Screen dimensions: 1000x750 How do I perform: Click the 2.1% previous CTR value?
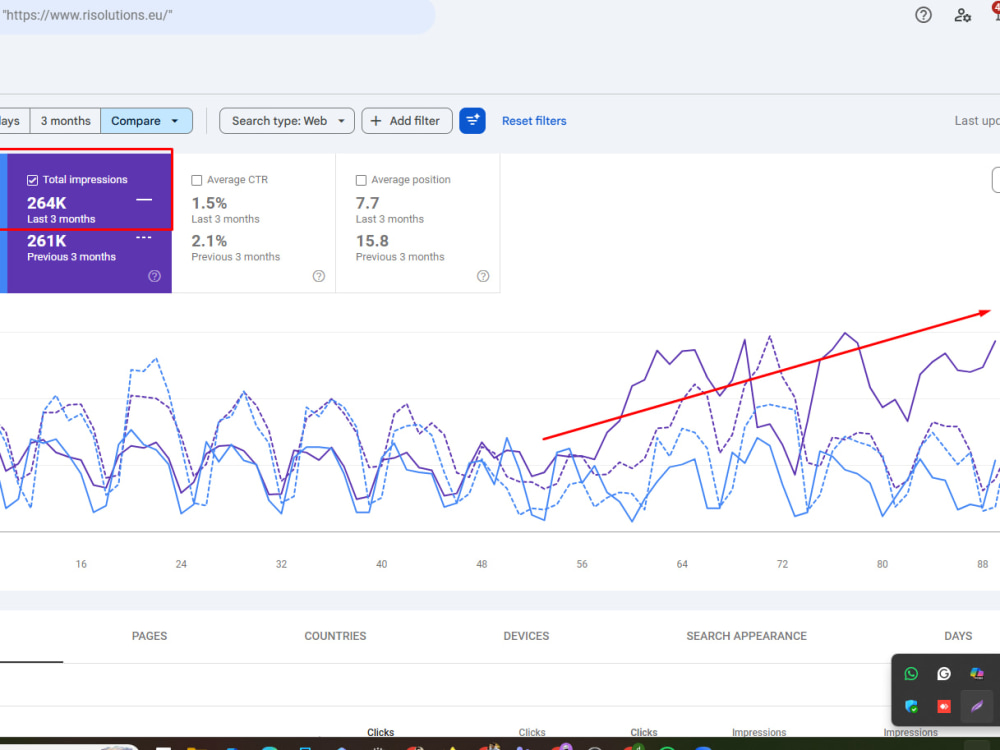click(209, 241)
